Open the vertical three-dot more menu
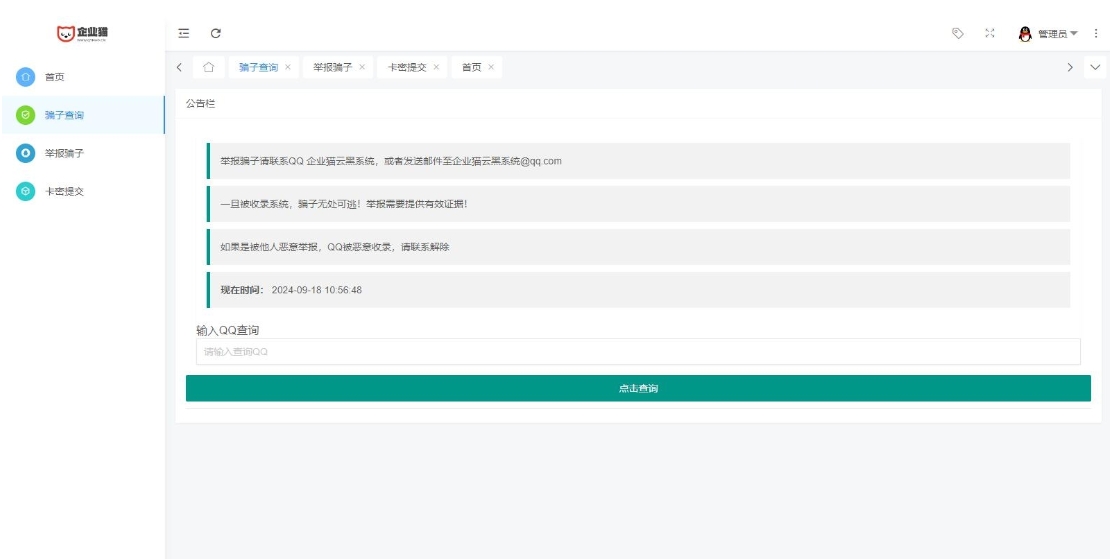This screenshot has width=1110, height=559. pyautogui.click(x=1096, y=34)
